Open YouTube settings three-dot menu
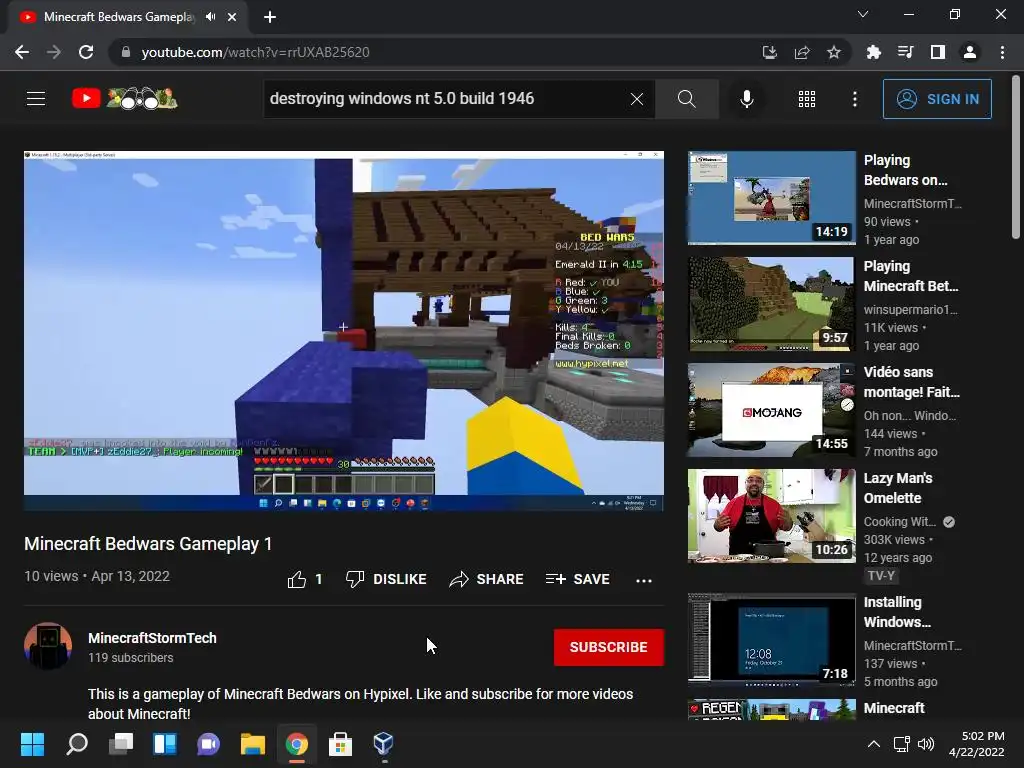 click(855, 99)
